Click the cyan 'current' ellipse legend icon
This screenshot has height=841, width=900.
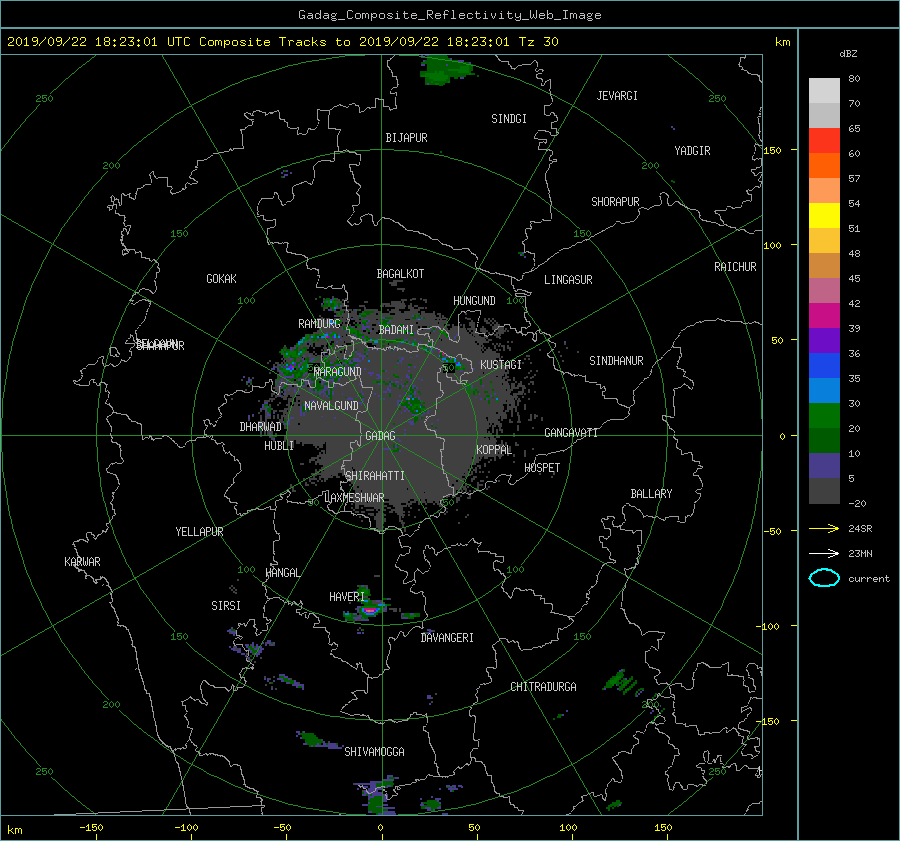(824, 578)
